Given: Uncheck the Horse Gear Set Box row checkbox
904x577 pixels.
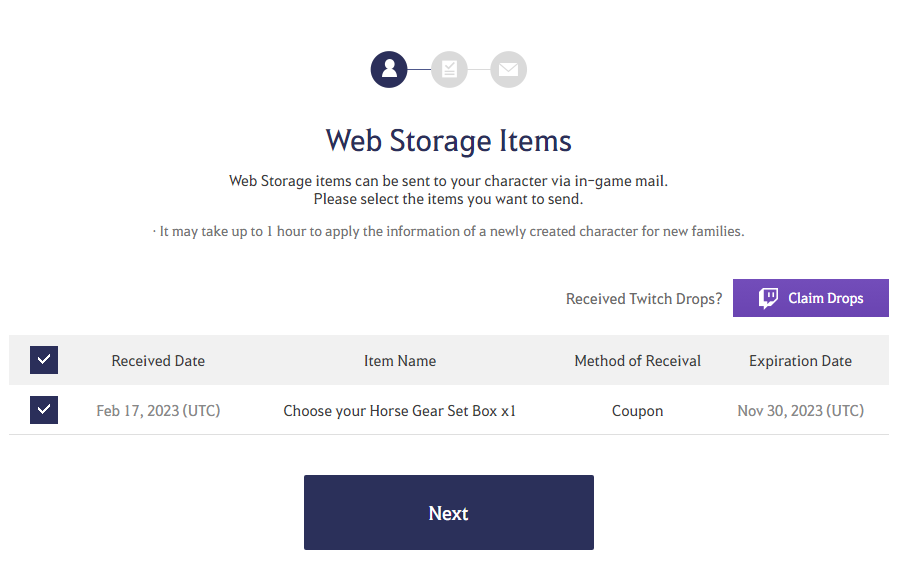Looking at the screenshot, I should (44, 410).
